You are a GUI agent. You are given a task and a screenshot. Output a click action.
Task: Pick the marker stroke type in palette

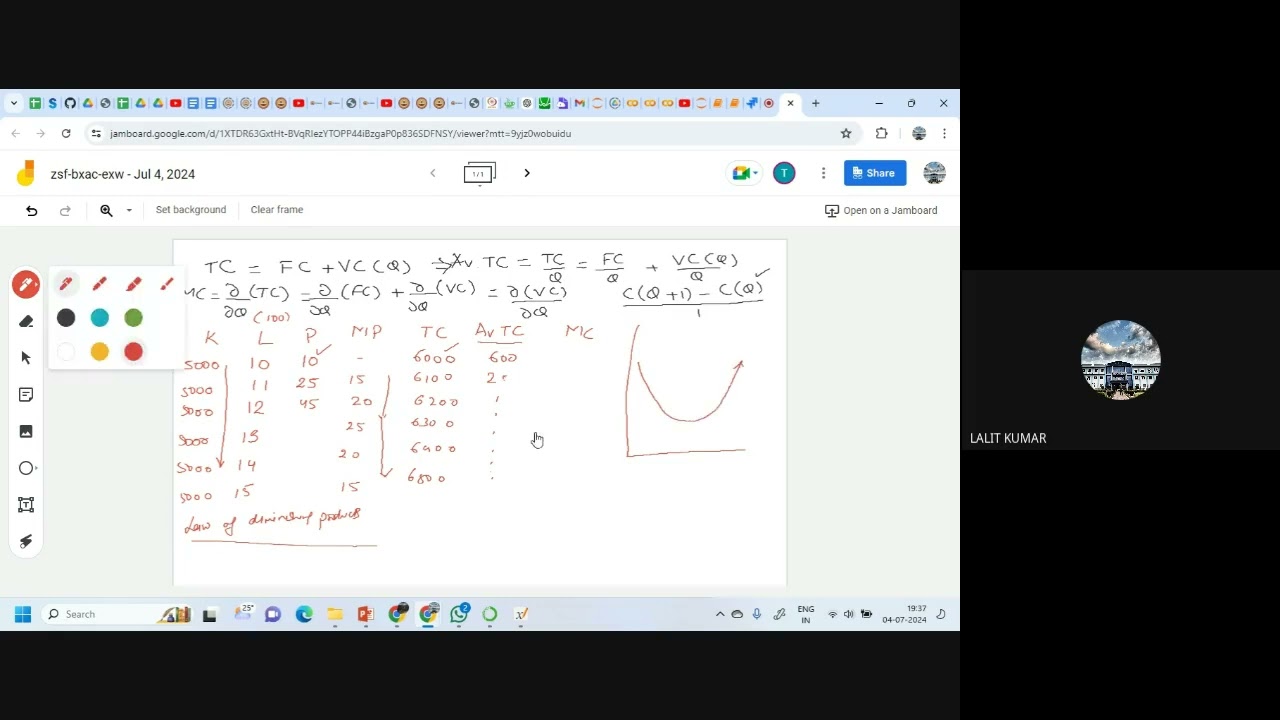[x=100, y=284]
